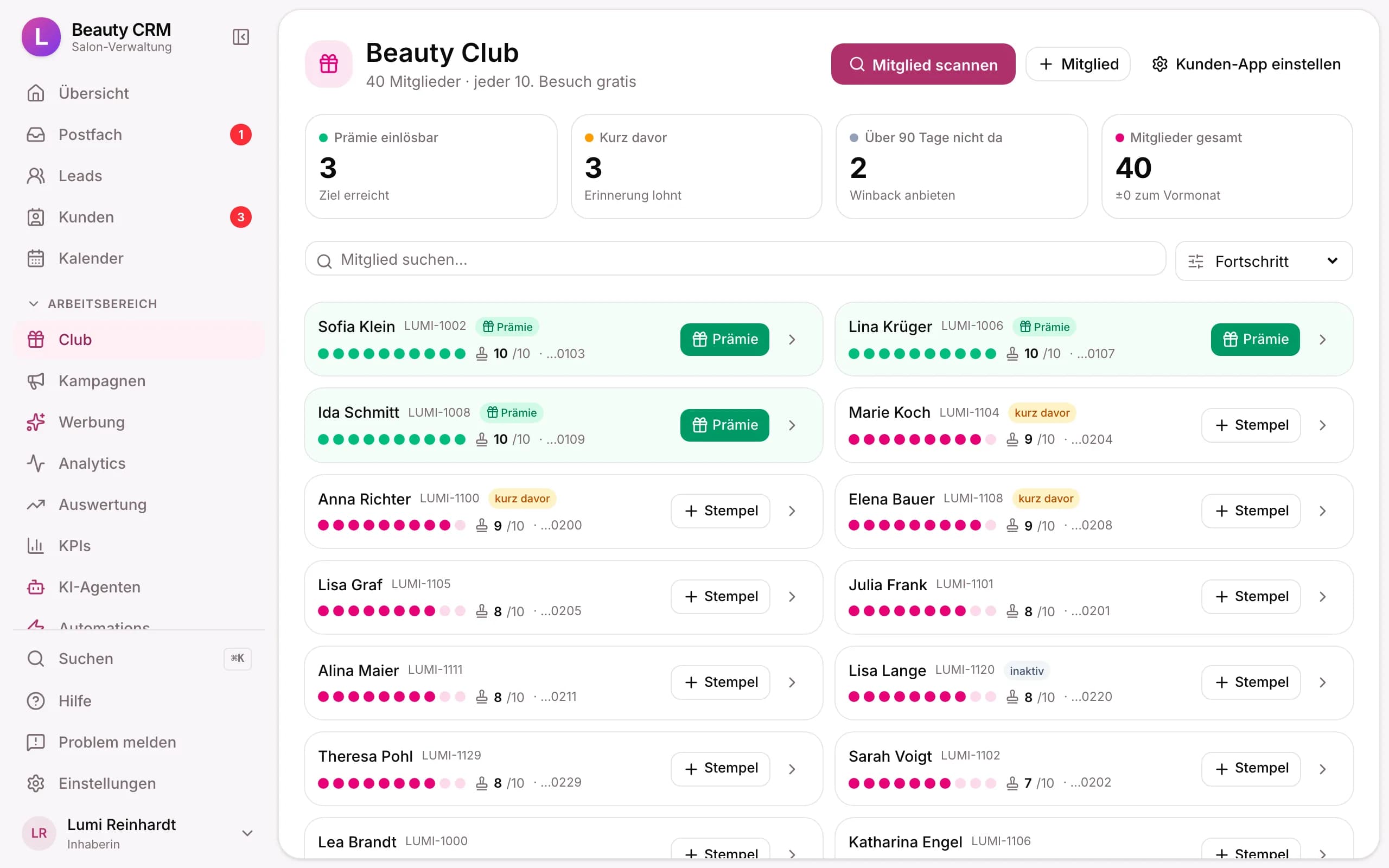The width and height of the screenshot is (1389, 868).
Task: Open Ida Schmitt details chevron
Action: [792, 425]
